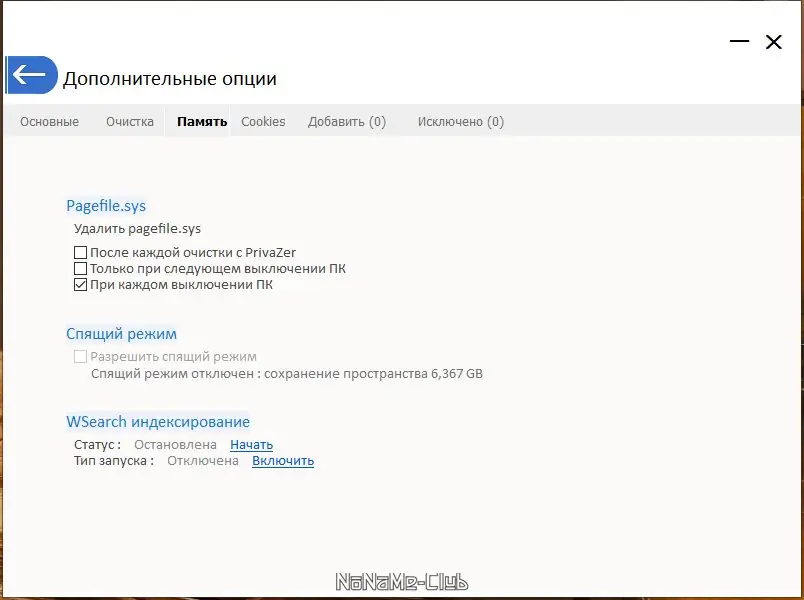Switch to the Основные tab
The height and width of the screenshot is (600, 804).
tap(48, 121)
